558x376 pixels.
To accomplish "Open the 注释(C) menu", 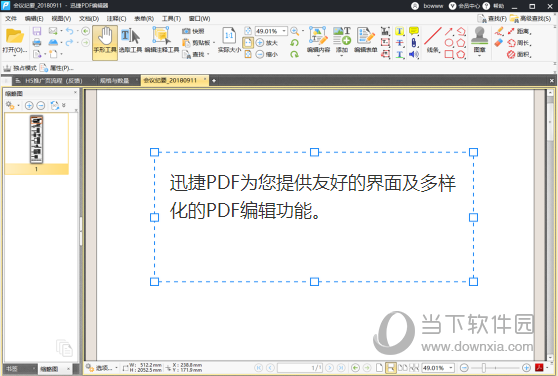I will pos(116,18).
